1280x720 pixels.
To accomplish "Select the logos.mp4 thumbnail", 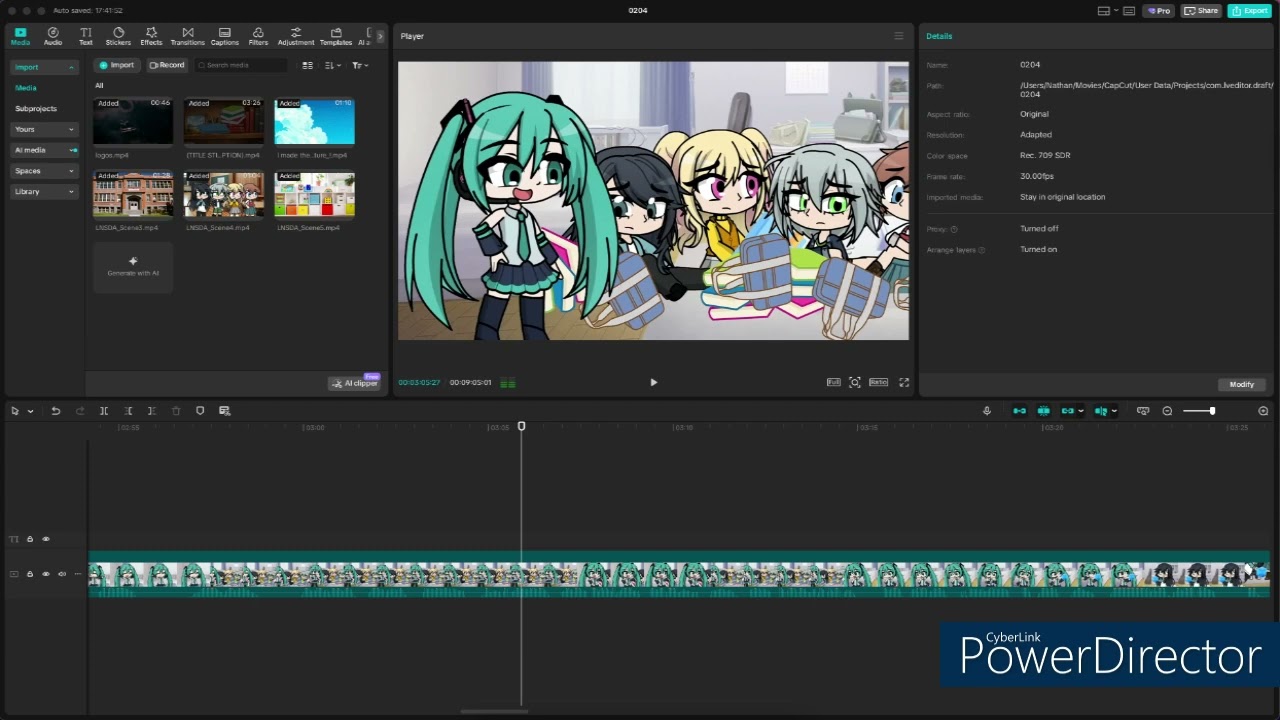I will point(133,122).
